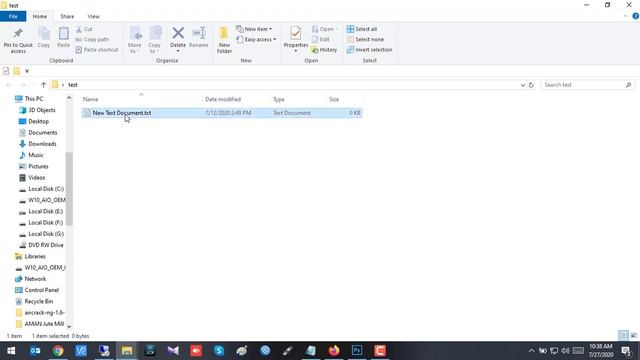Open file Properties
The width and height of the screenshot is (640, 360).
[296, 37]
